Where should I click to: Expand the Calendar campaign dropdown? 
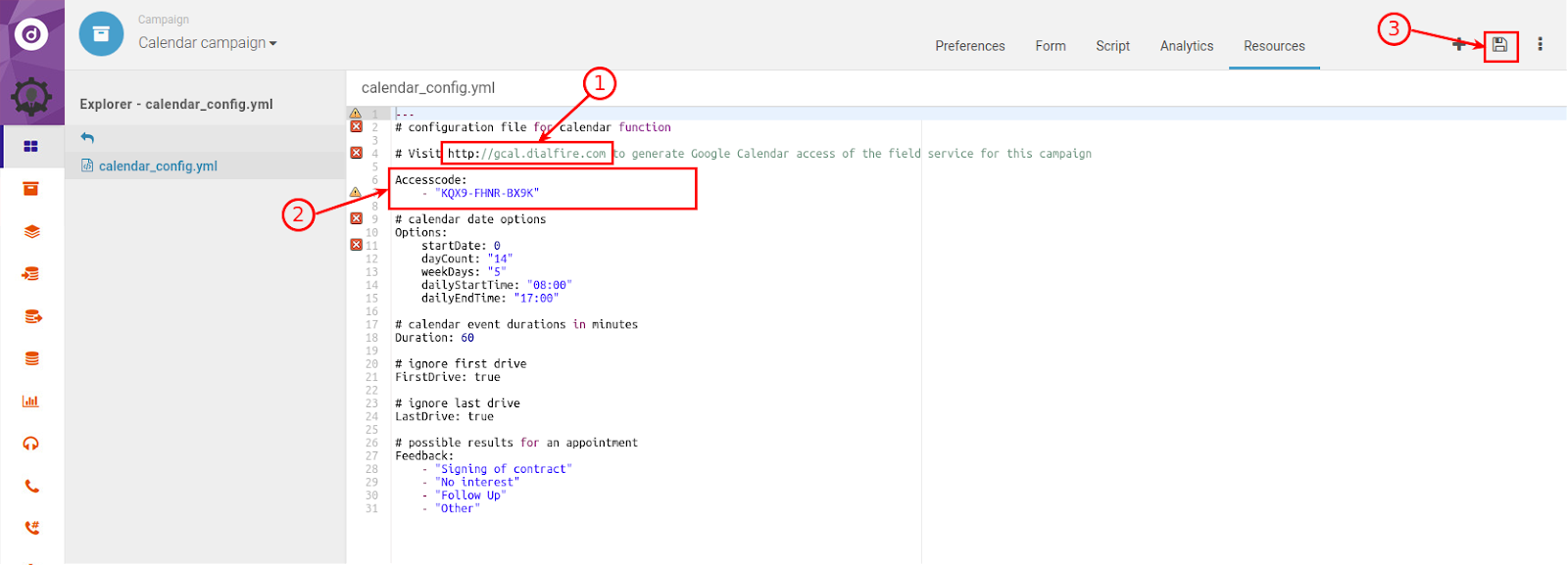(x=207, y=43)
